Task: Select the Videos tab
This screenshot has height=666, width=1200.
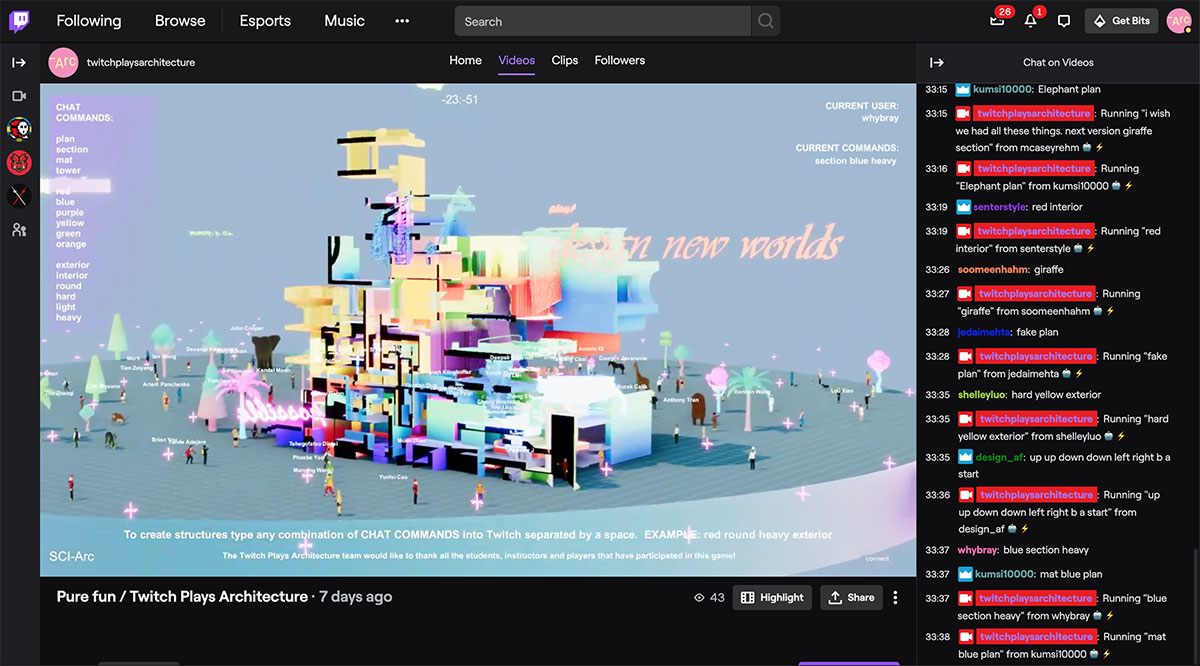Action: [517, 60]
